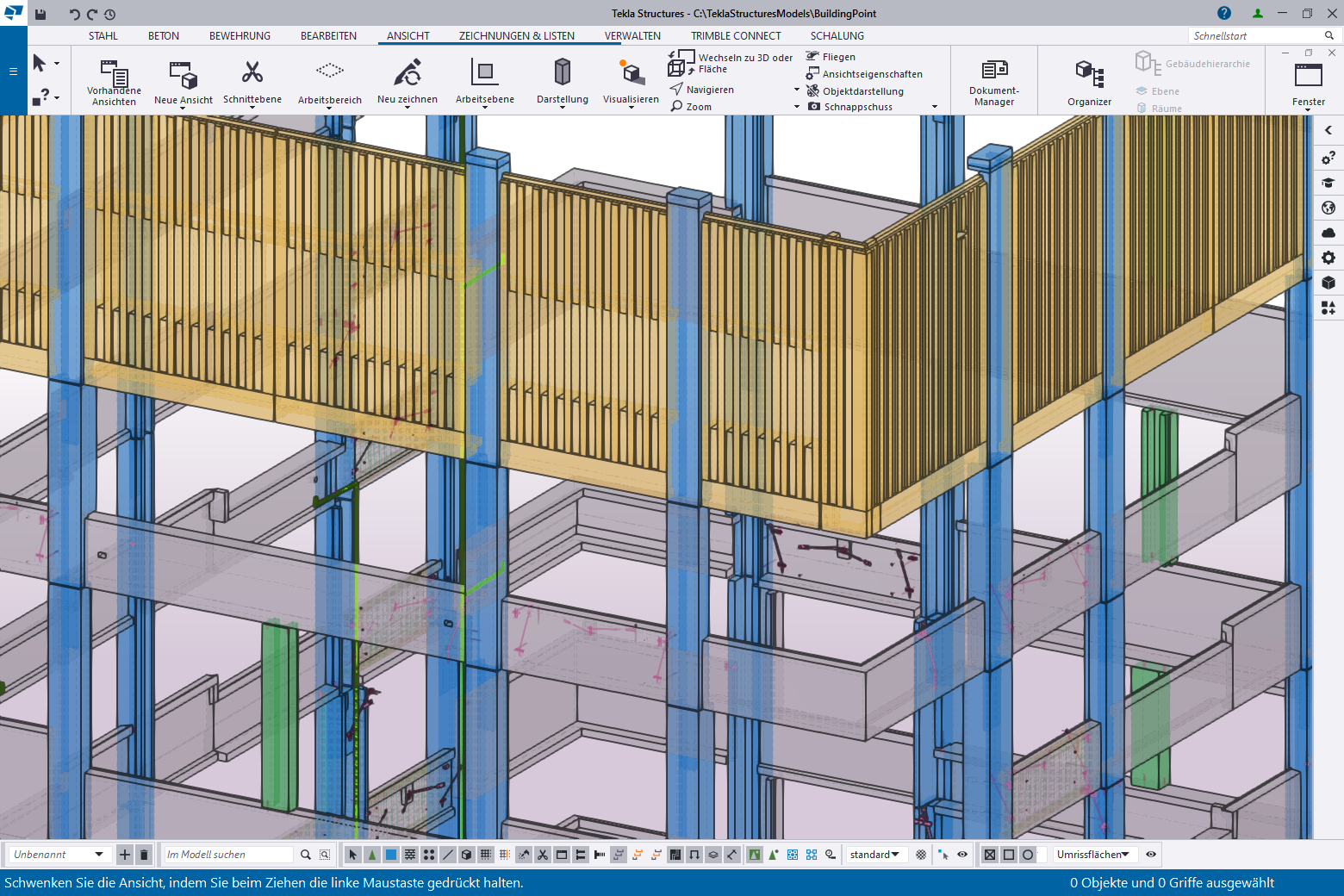
Task: Open the user account icon
Action: pos(1258,13)
